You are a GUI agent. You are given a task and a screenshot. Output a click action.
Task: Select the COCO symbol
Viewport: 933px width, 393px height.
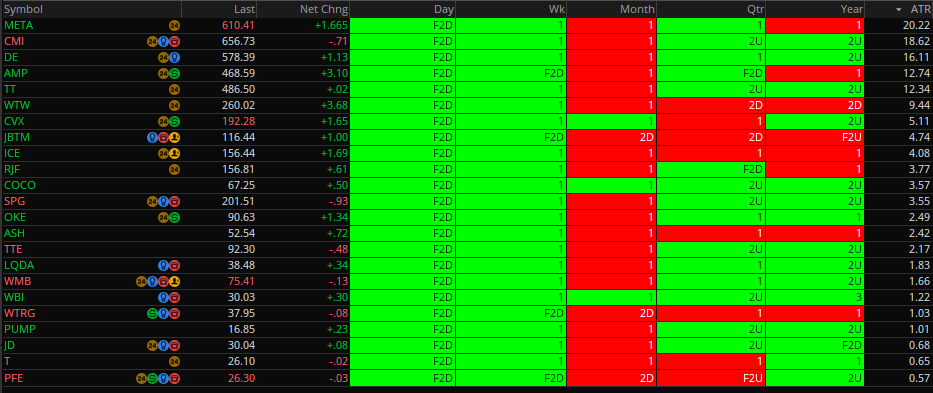pos(20,185)
